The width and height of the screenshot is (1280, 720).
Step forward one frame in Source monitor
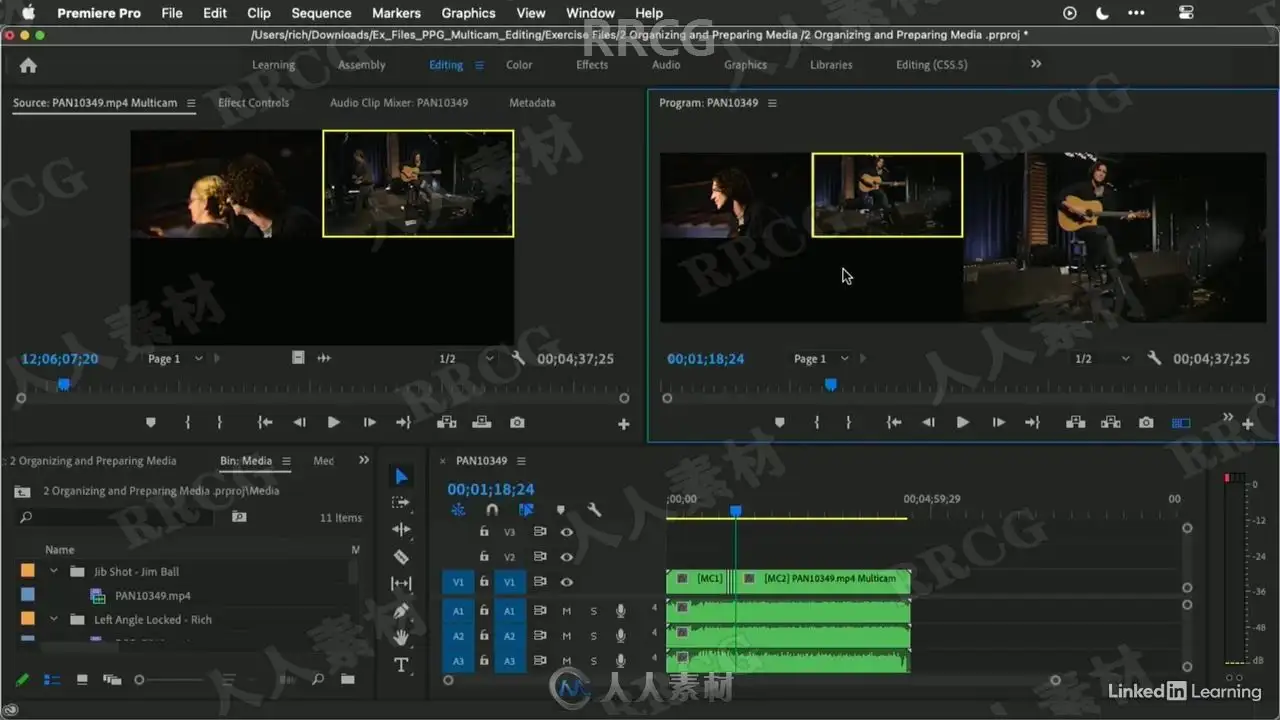369,423
